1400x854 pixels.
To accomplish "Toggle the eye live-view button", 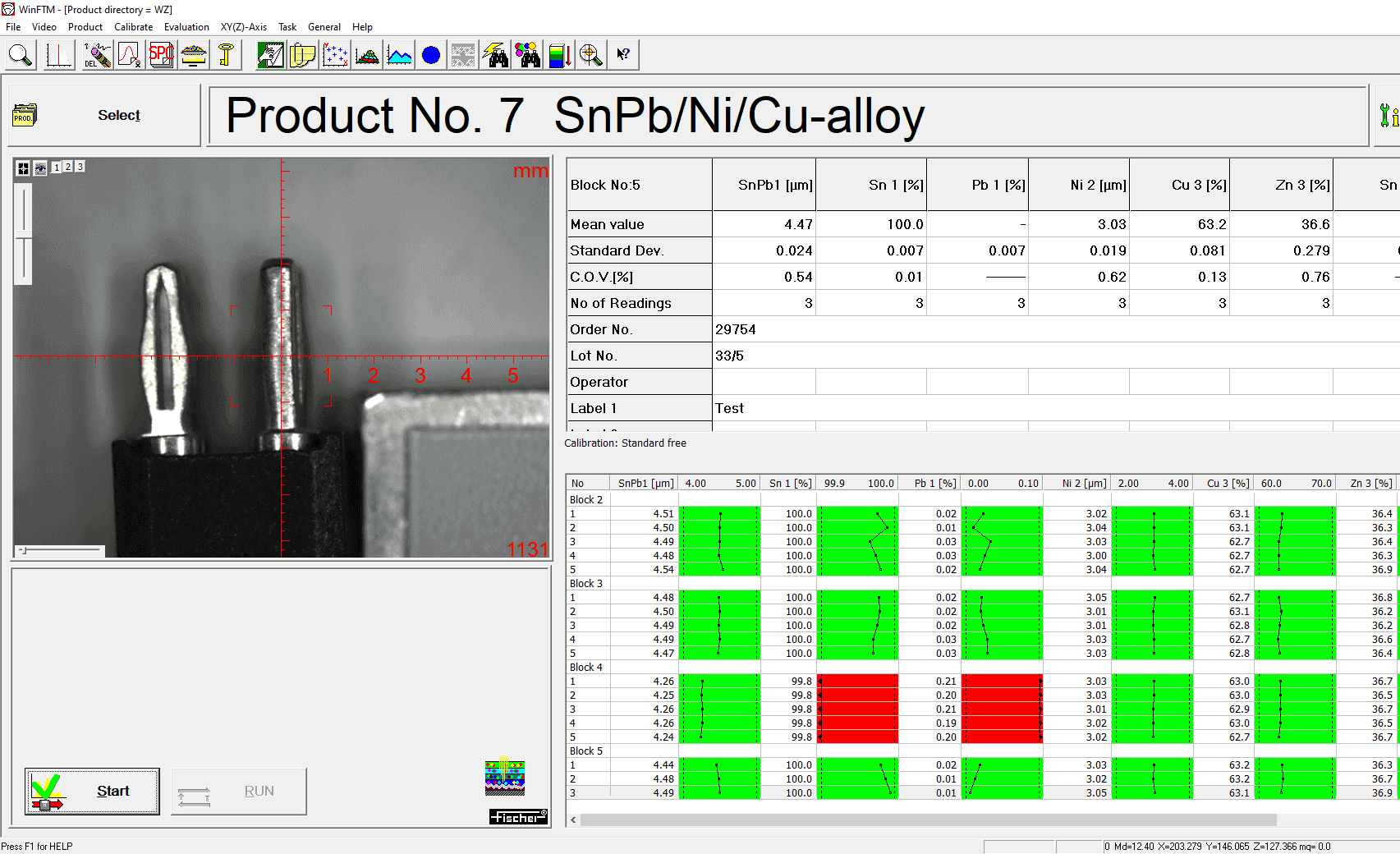I will [x=39, y=168].
